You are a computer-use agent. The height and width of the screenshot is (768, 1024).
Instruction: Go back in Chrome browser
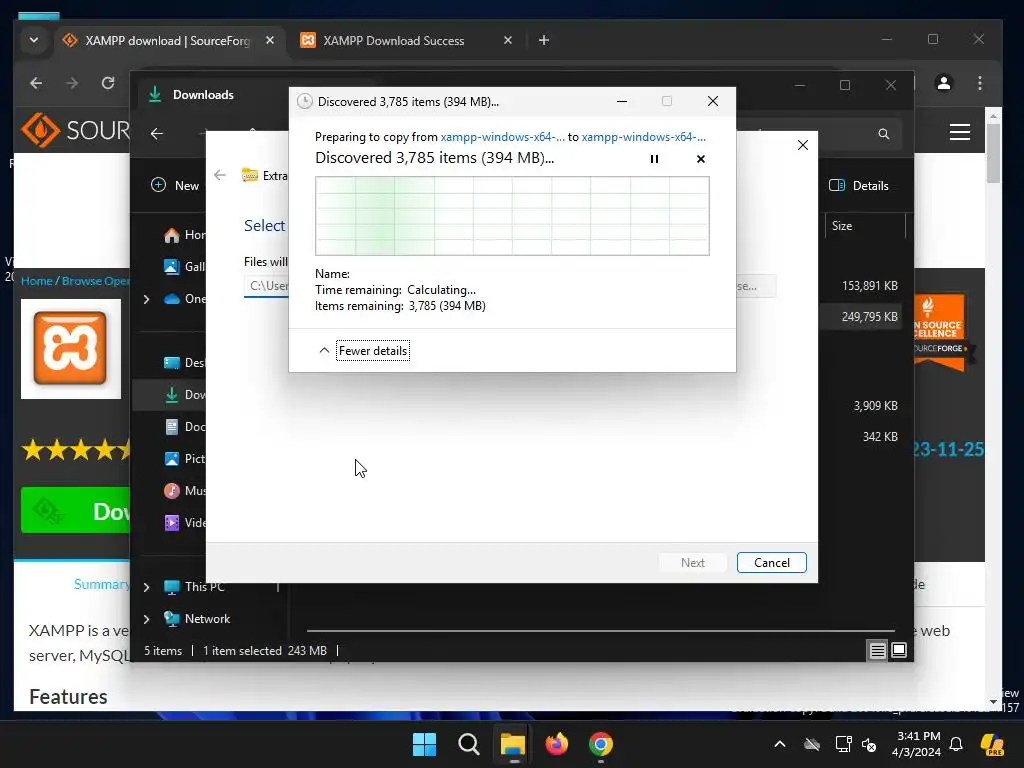pos(37,83)
